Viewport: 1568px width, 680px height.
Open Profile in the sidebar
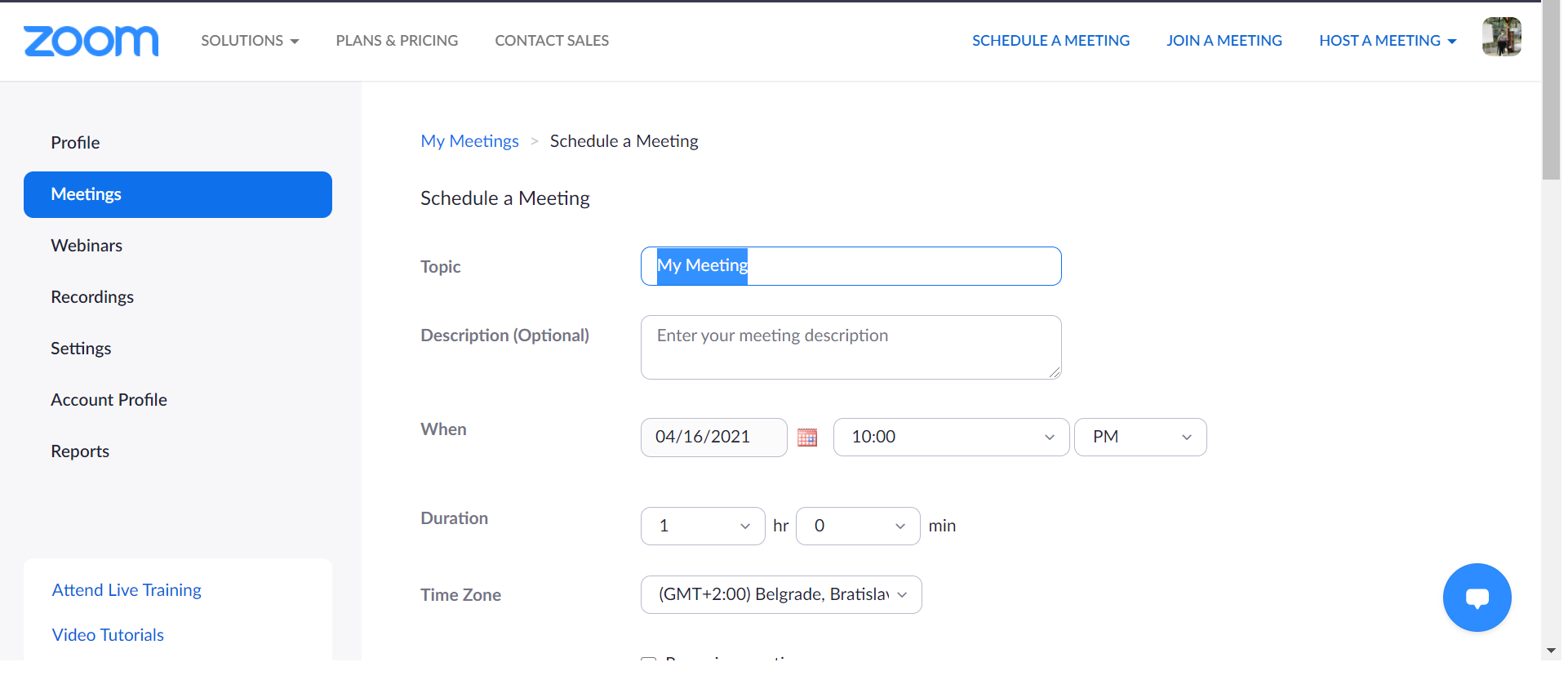click(x=75, y=143)
